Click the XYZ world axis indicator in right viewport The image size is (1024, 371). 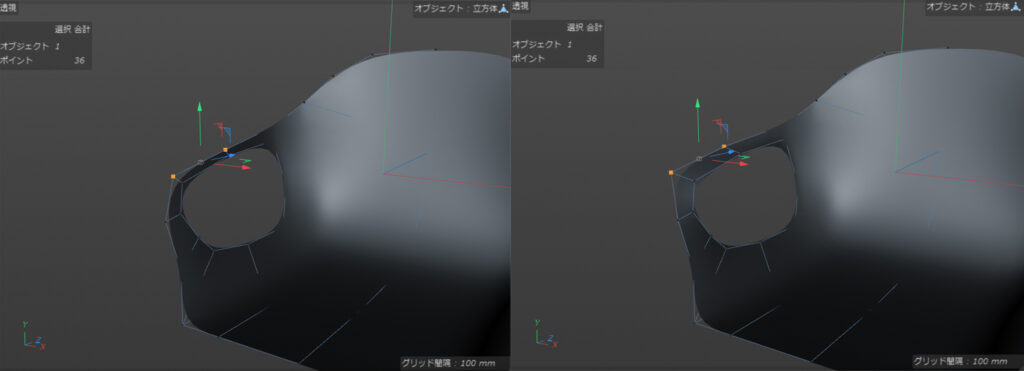545,333
